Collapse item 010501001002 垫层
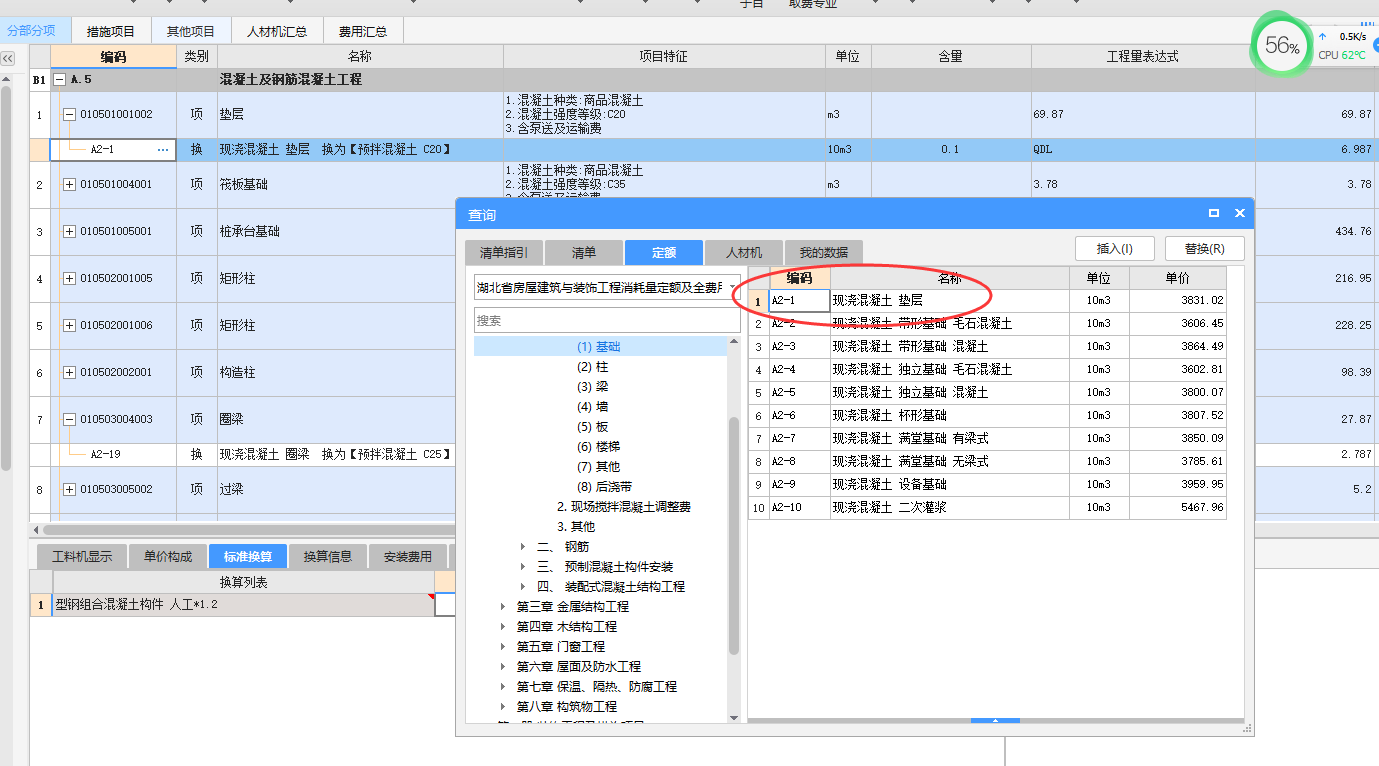Image resolution: width=1379 pixels, height=766 pixels. (69, 114)
